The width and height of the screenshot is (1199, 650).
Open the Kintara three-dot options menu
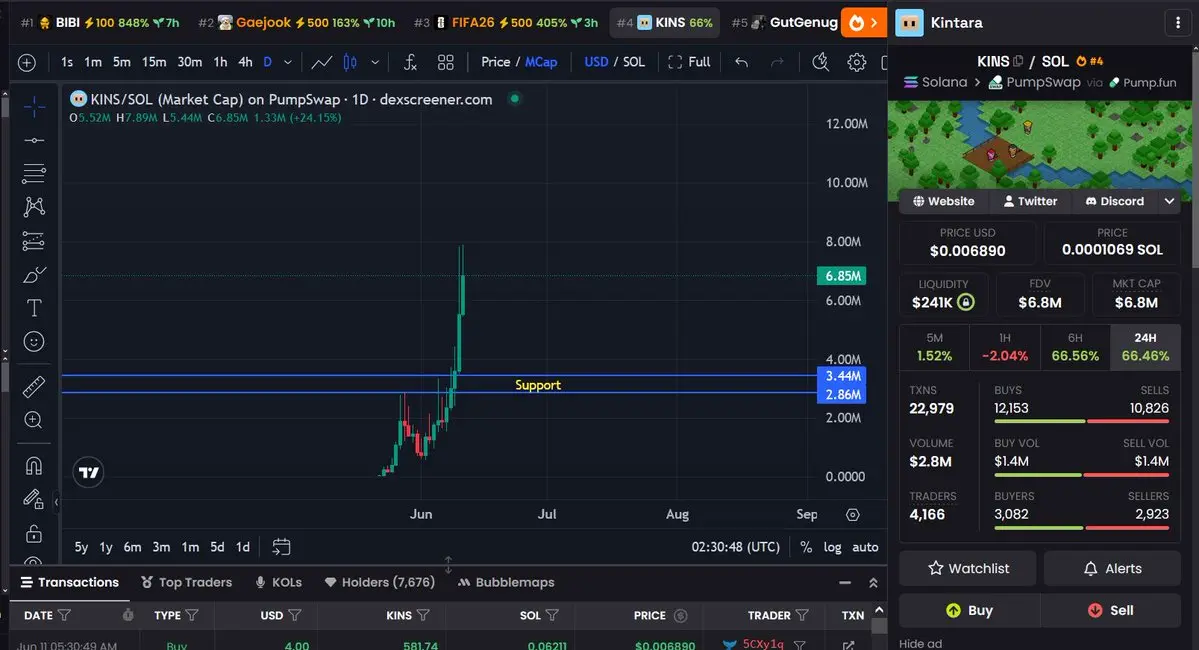click(x=1178, y=22)
